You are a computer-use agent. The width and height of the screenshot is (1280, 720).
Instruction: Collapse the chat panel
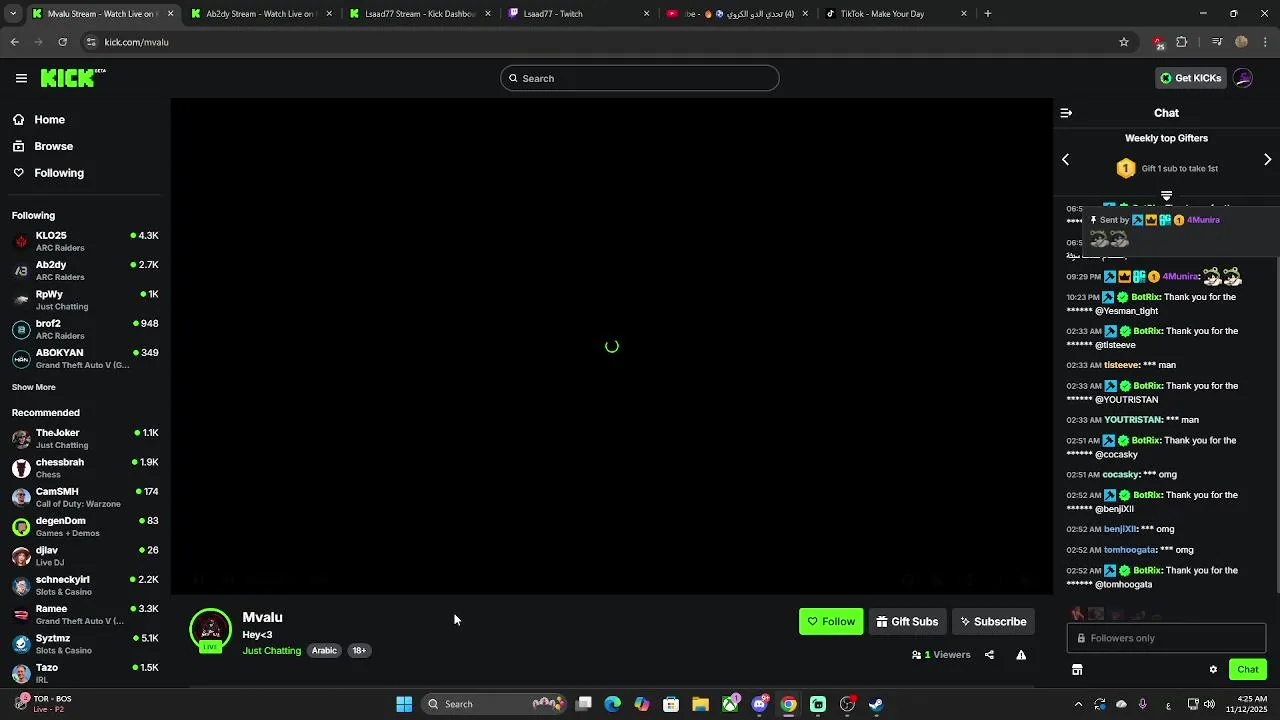[x=1066, y=113]
